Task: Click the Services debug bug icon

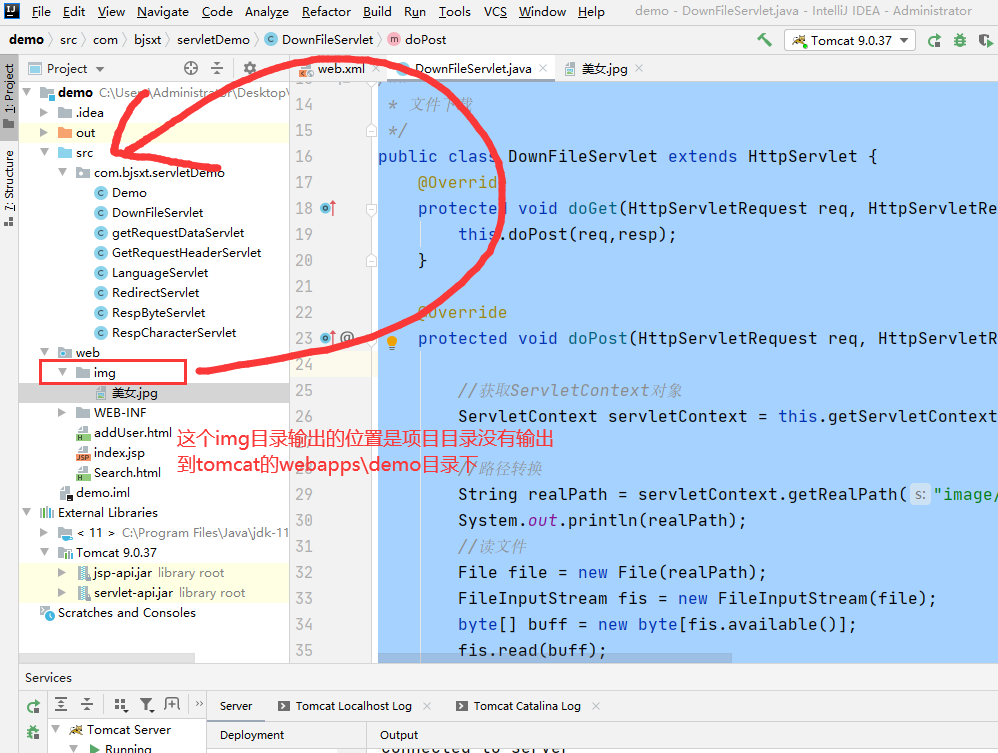Action: coord(33,732)
